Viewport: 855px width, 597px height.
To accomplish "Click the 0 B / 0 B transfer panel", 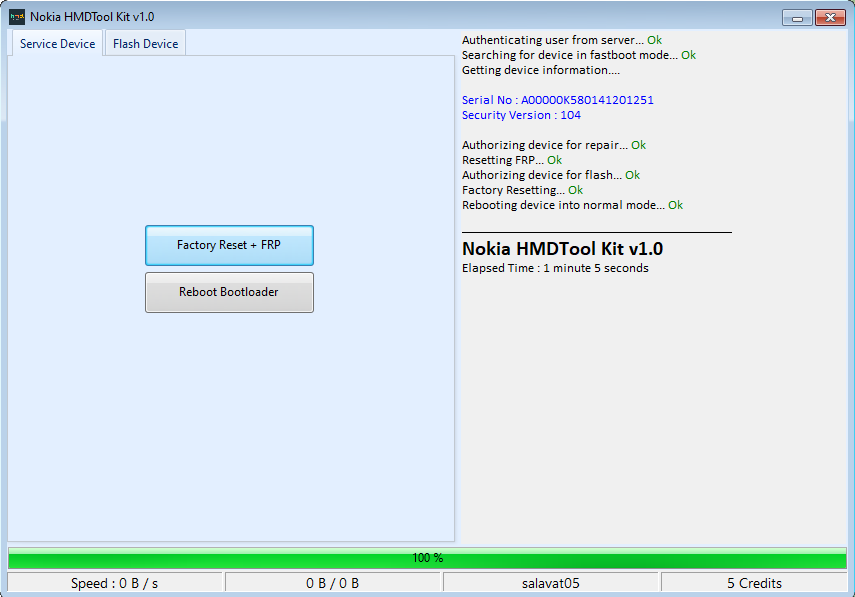I will point(333,583).
